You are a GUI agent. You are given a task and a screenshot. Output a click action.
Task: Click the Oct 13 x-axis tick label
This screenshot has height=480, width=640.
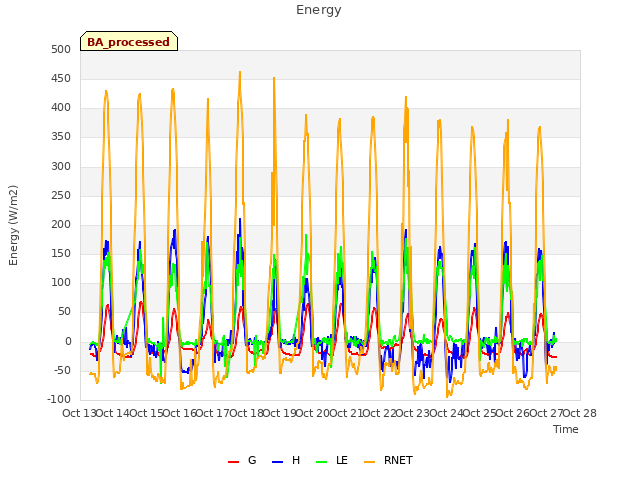tap(79, 413)
